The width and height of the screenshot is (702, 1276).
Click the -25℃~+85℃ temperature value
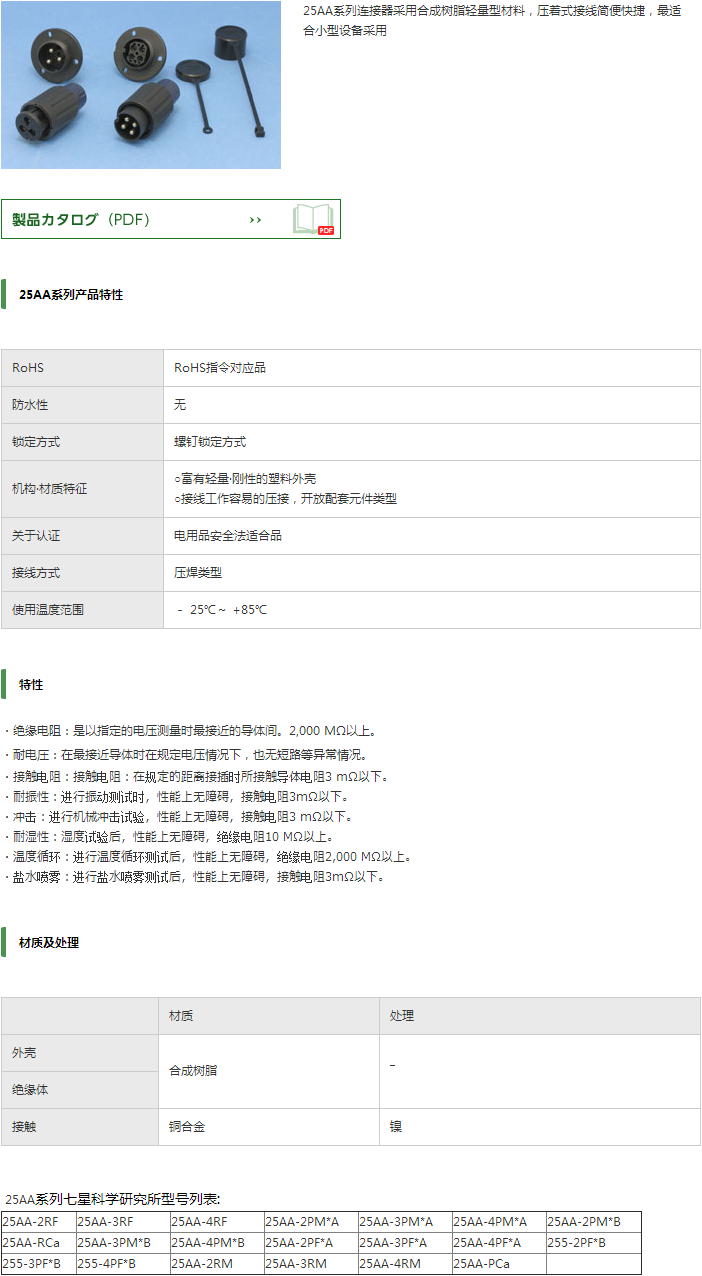221,610
